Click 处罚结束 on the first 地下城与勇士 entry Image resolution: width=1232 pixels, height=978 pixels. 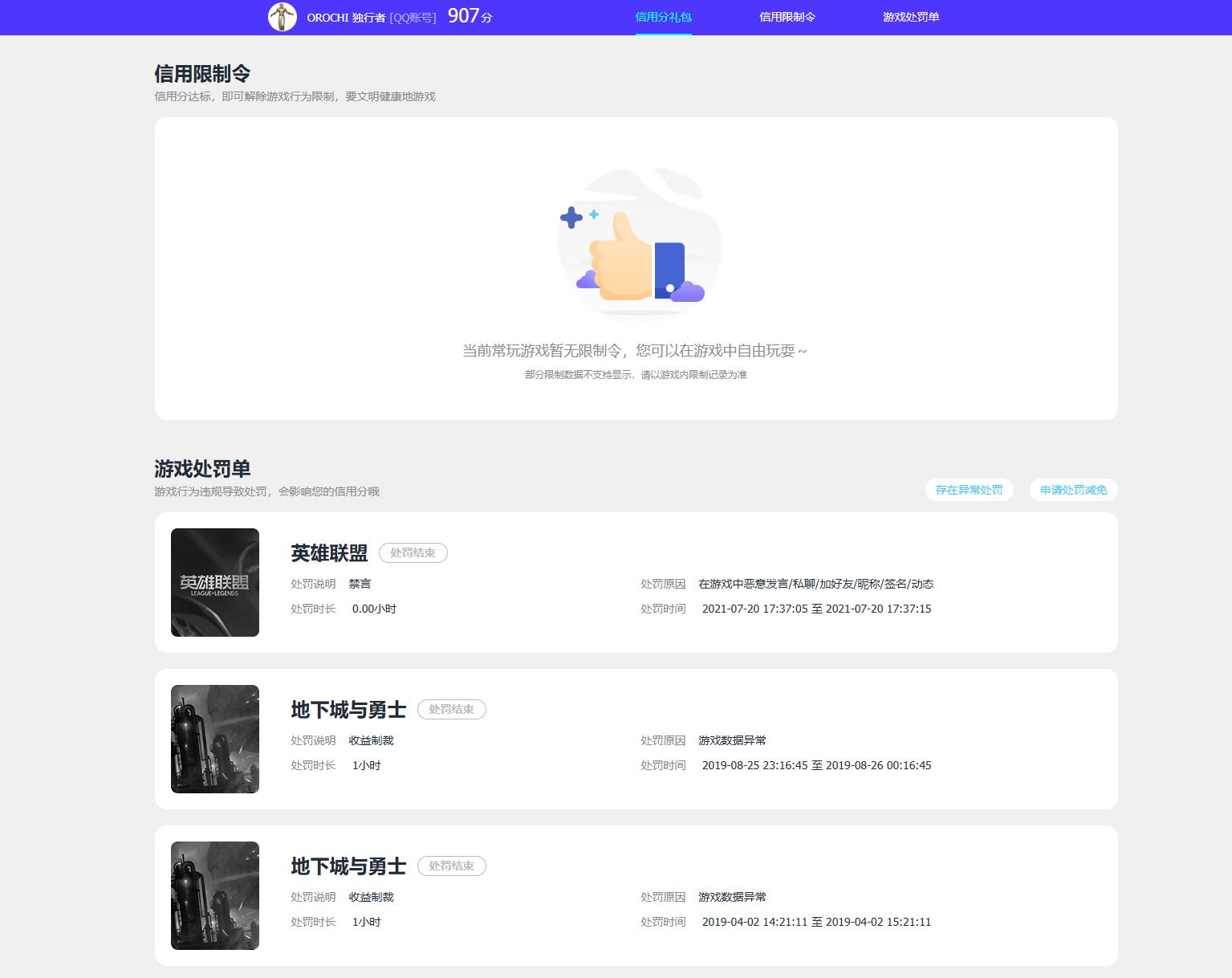click(x=452, y=709)
